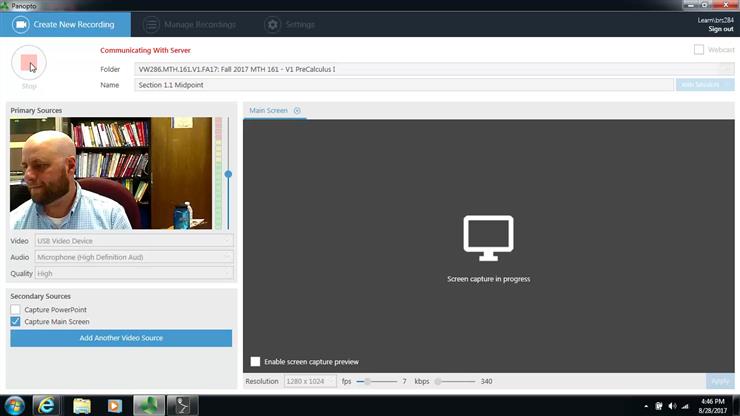This screenshot has width=740, height=416.
Task: Expand the Quality dropdown
Action: pyautogui.click(x=134, y=273)
